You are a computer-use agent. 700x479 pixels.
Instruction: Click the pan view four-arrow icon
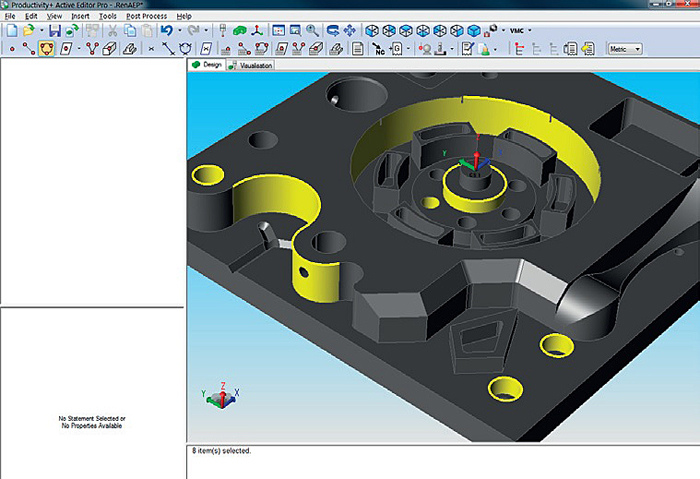coord(350,30)
